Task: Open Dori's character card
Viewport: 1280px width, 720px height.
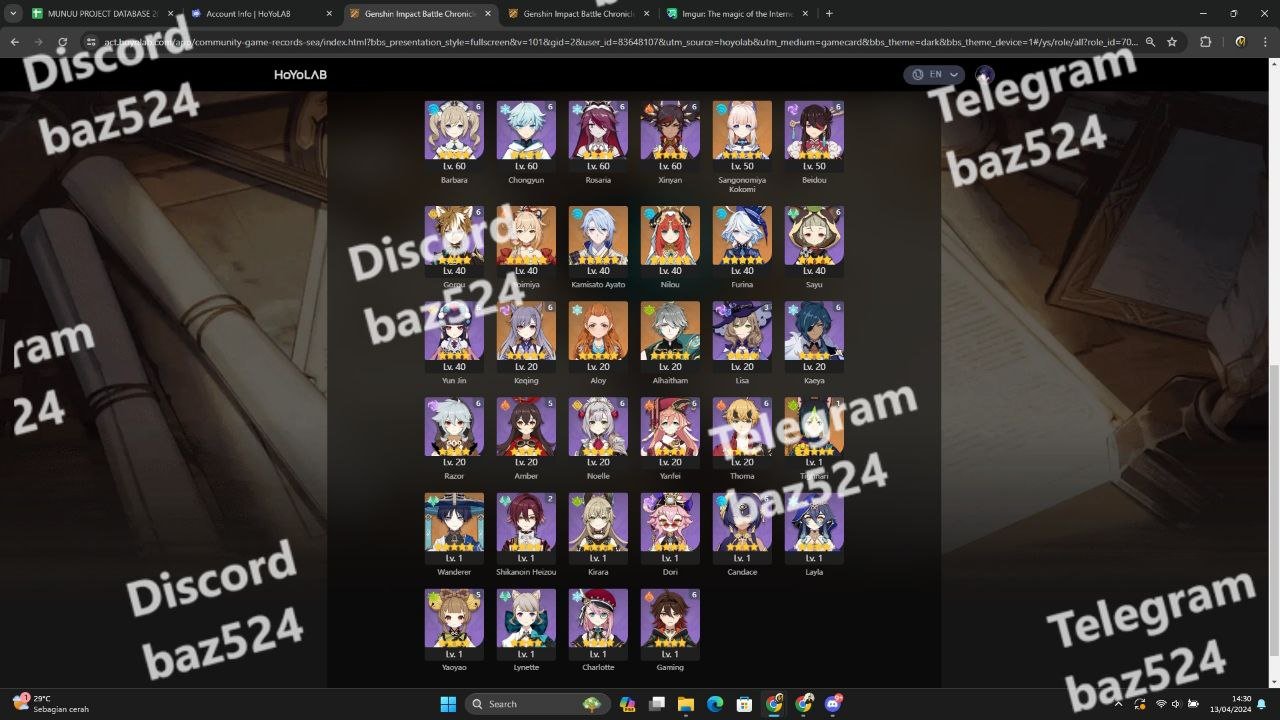Action: point(670,529)
